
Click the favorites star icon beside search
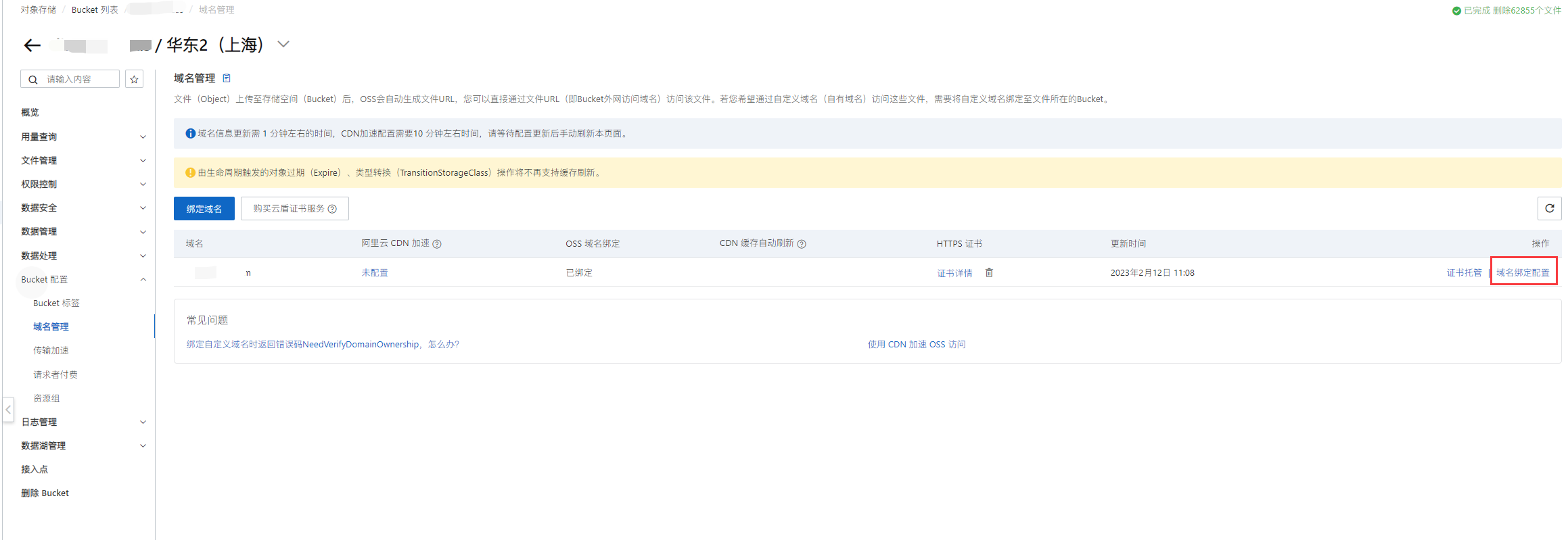[135, 79]
